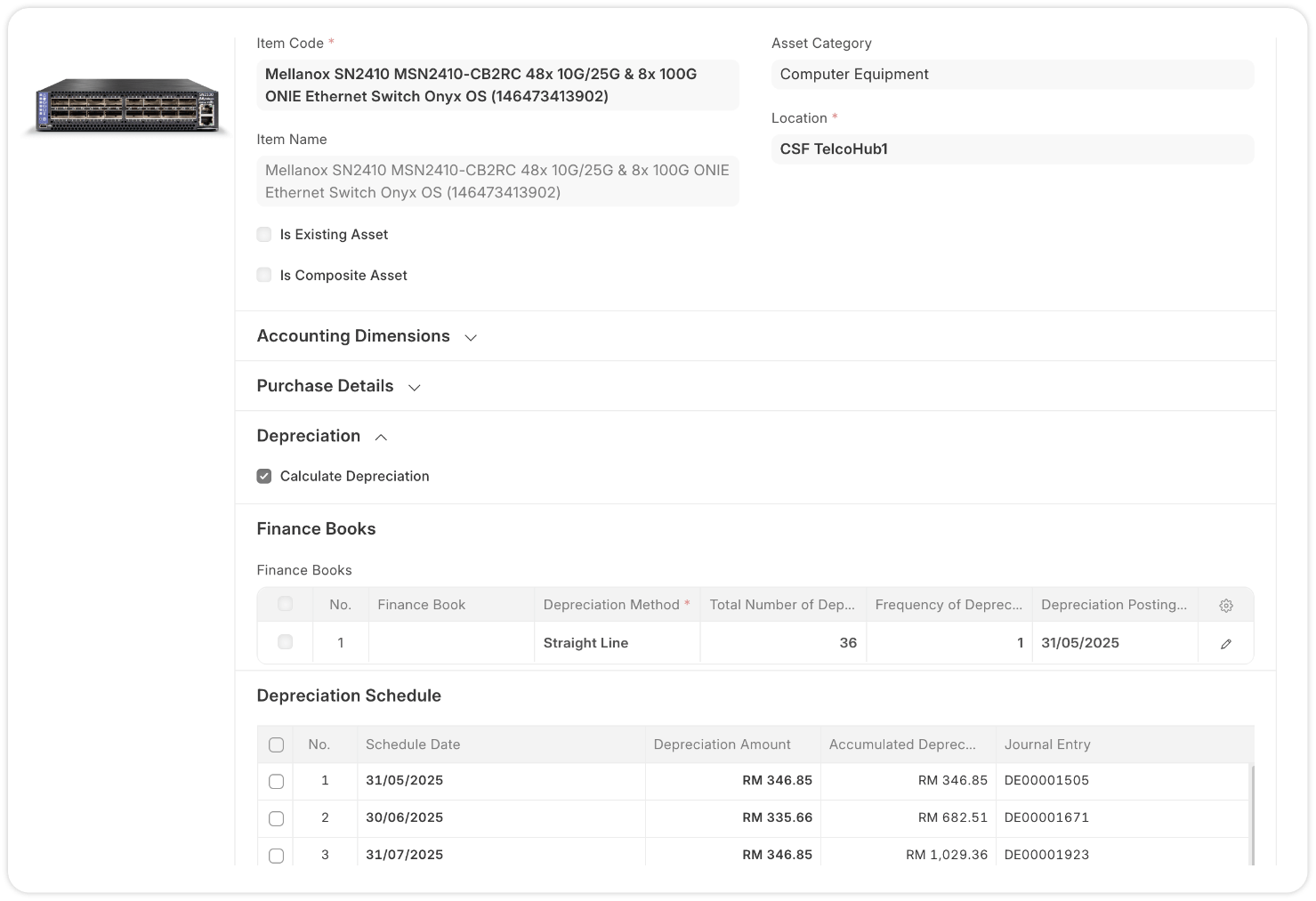Edit Straight Line finance book row
This screenshot has width=1316, height=901.
tap(1225, 643)
